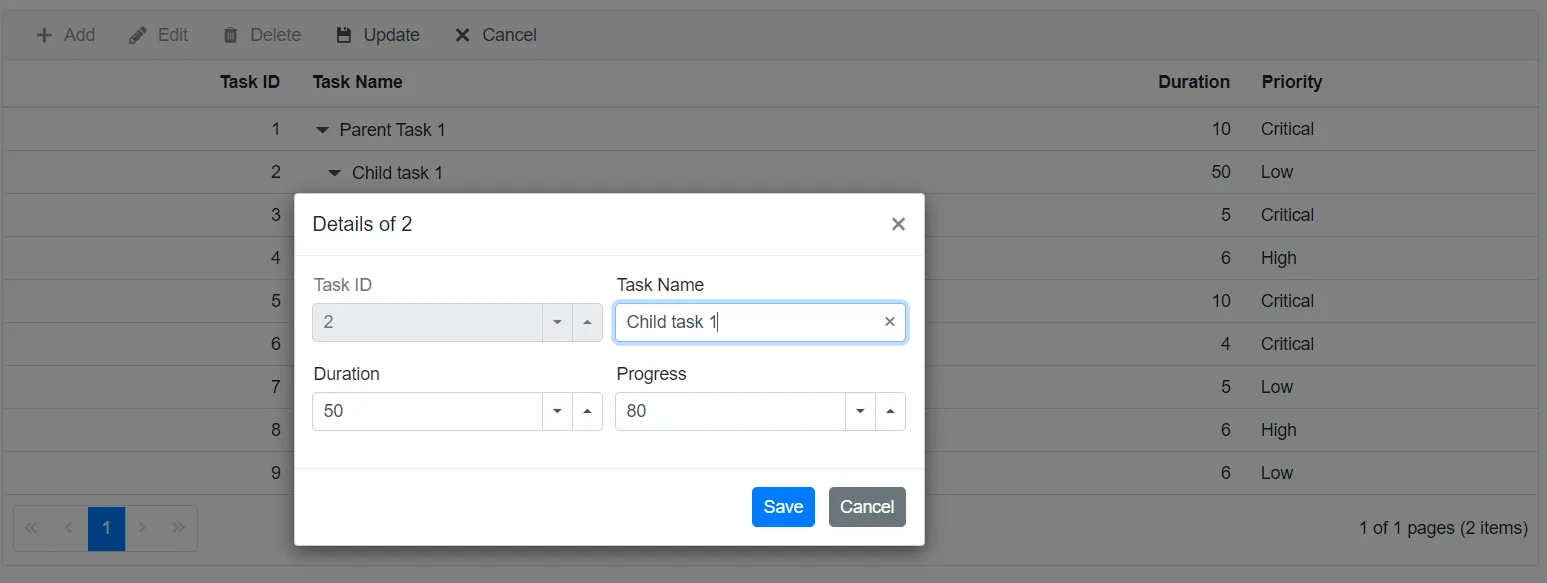Save the task details
Screen dimensions: 1547x583
pos(783,507)
